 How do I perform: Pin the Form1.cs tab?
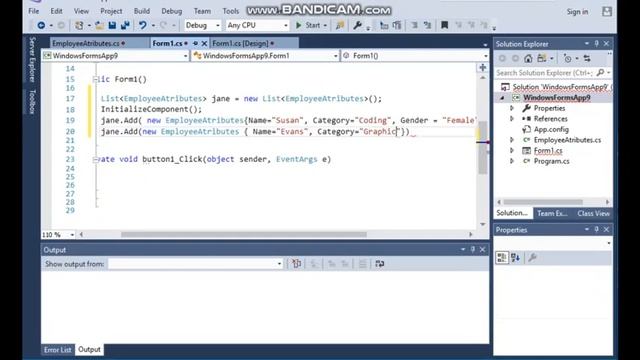(x=196, y=43)
